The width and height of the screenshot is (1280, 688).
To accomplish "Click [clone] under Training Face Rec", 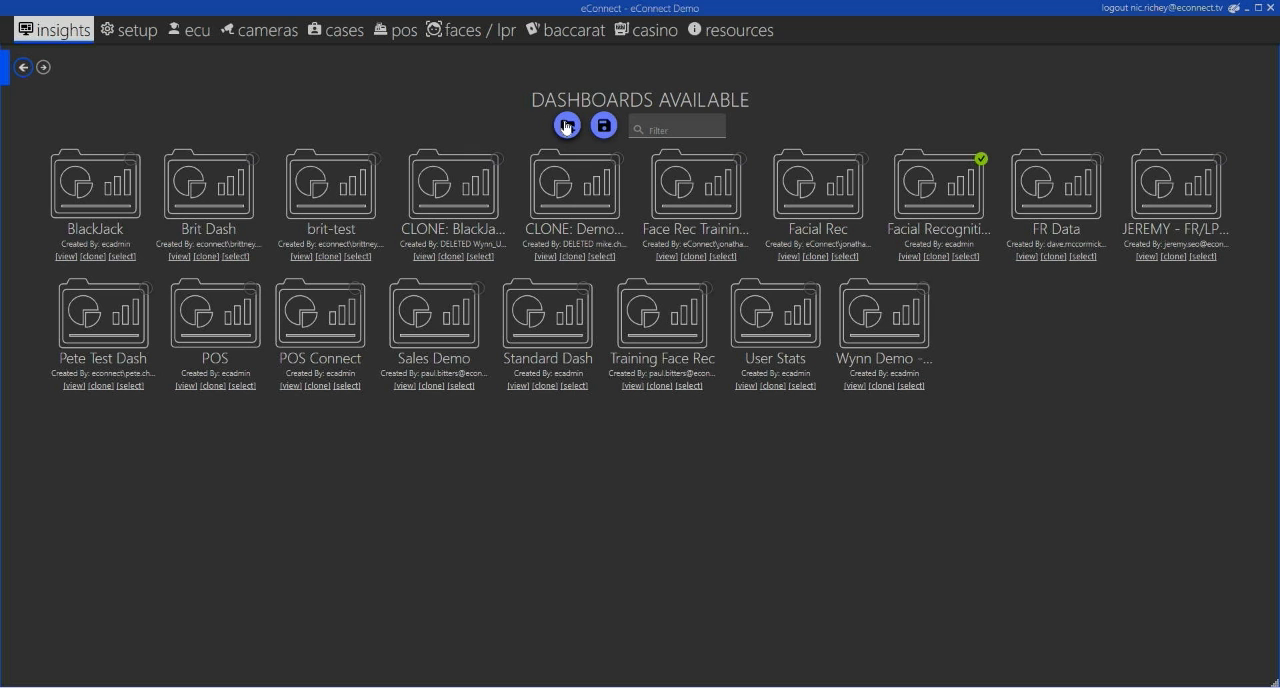I will (660, 386).
